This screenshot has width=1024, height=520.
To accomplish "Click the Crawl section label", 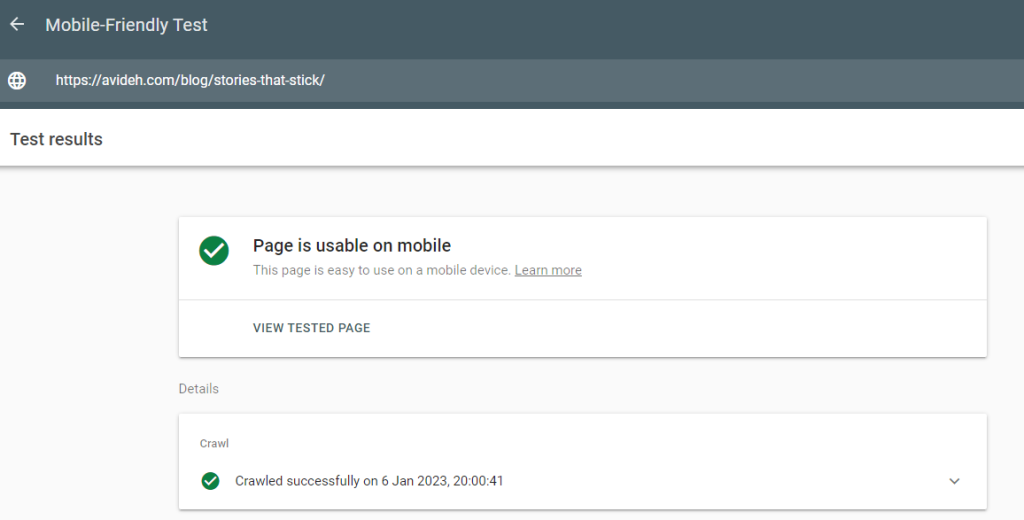I will coord(214,444).
